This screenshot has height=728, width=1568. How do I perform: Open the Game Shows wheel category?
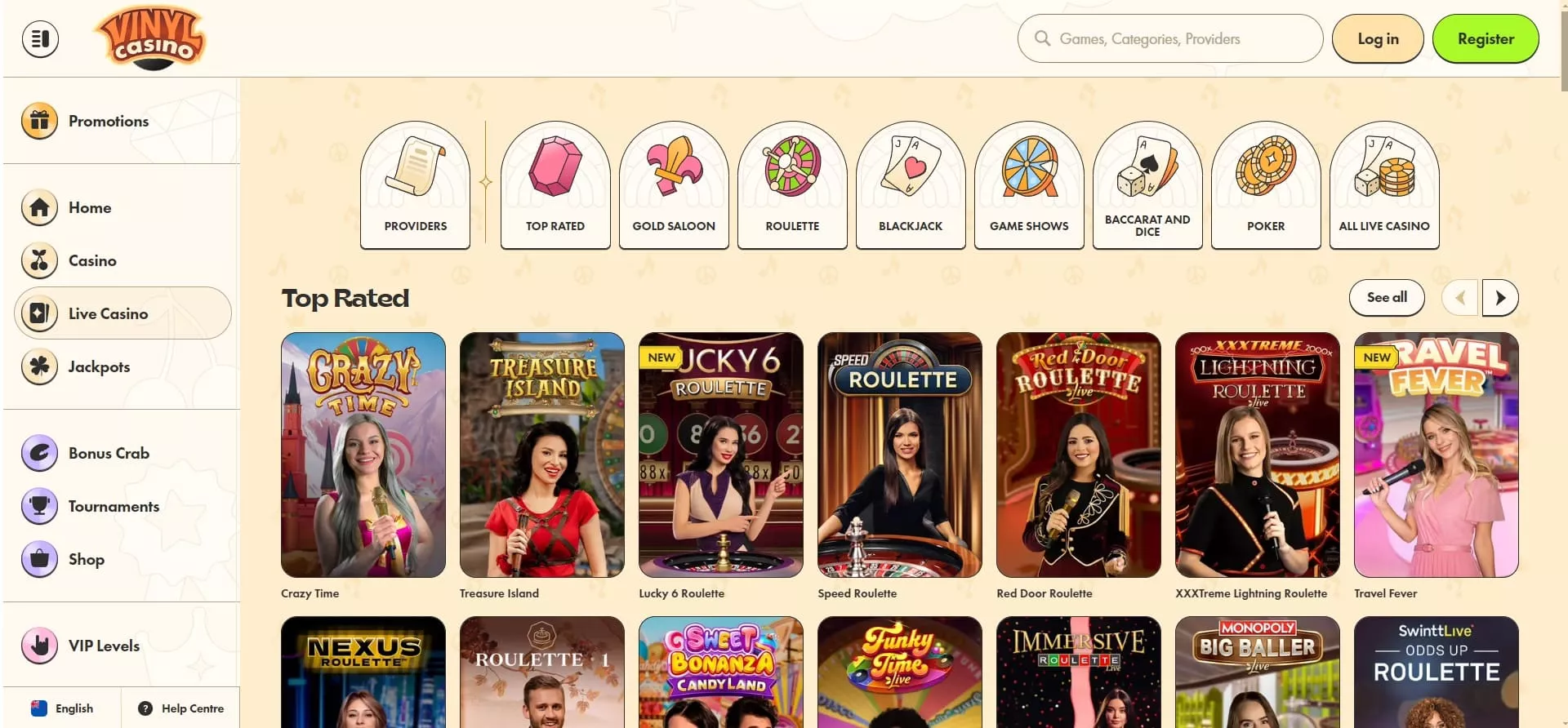click(1029, 185)
